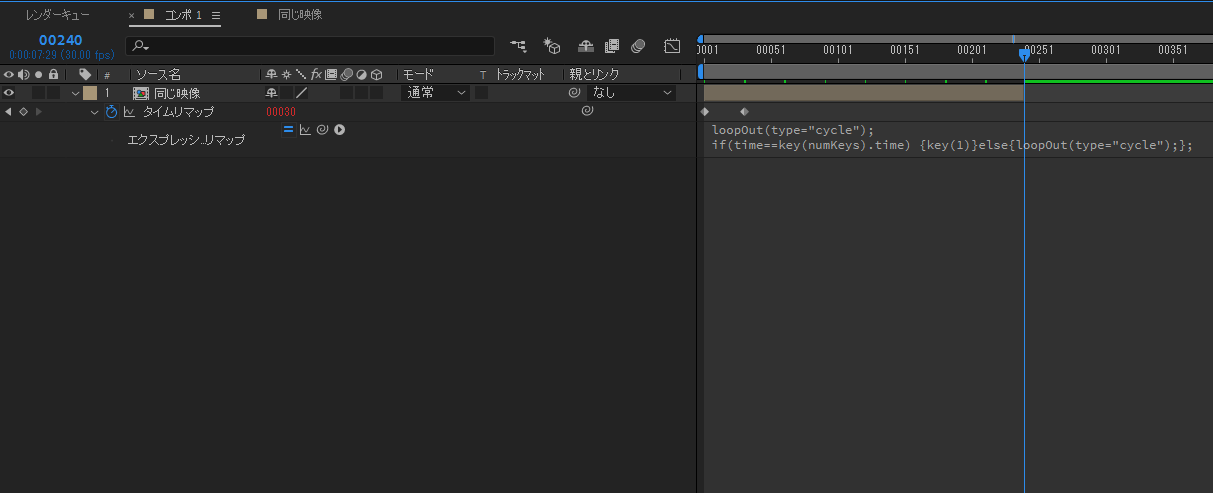
Task: Toggle the タイムリマップ stopwatch
Action: 112,112
